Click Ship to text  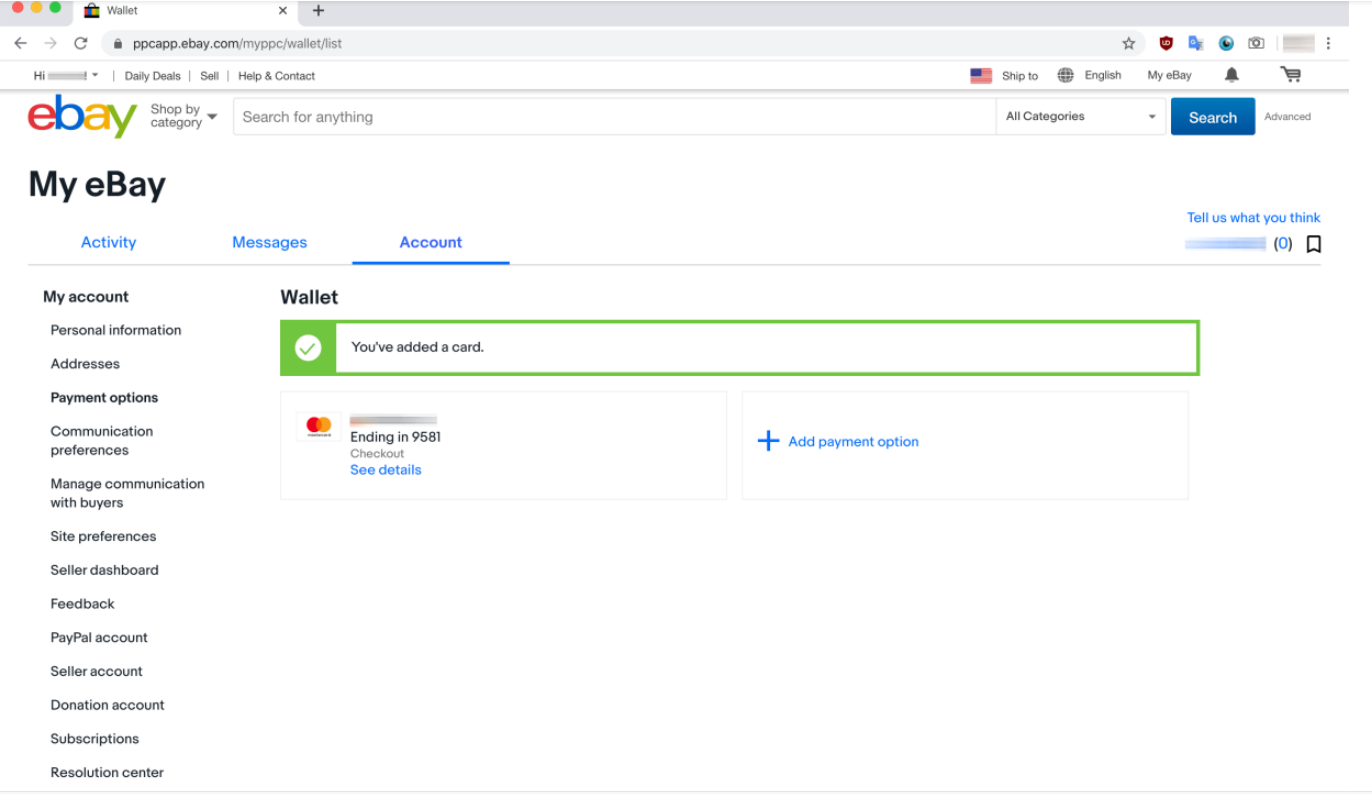(1020, 76)
